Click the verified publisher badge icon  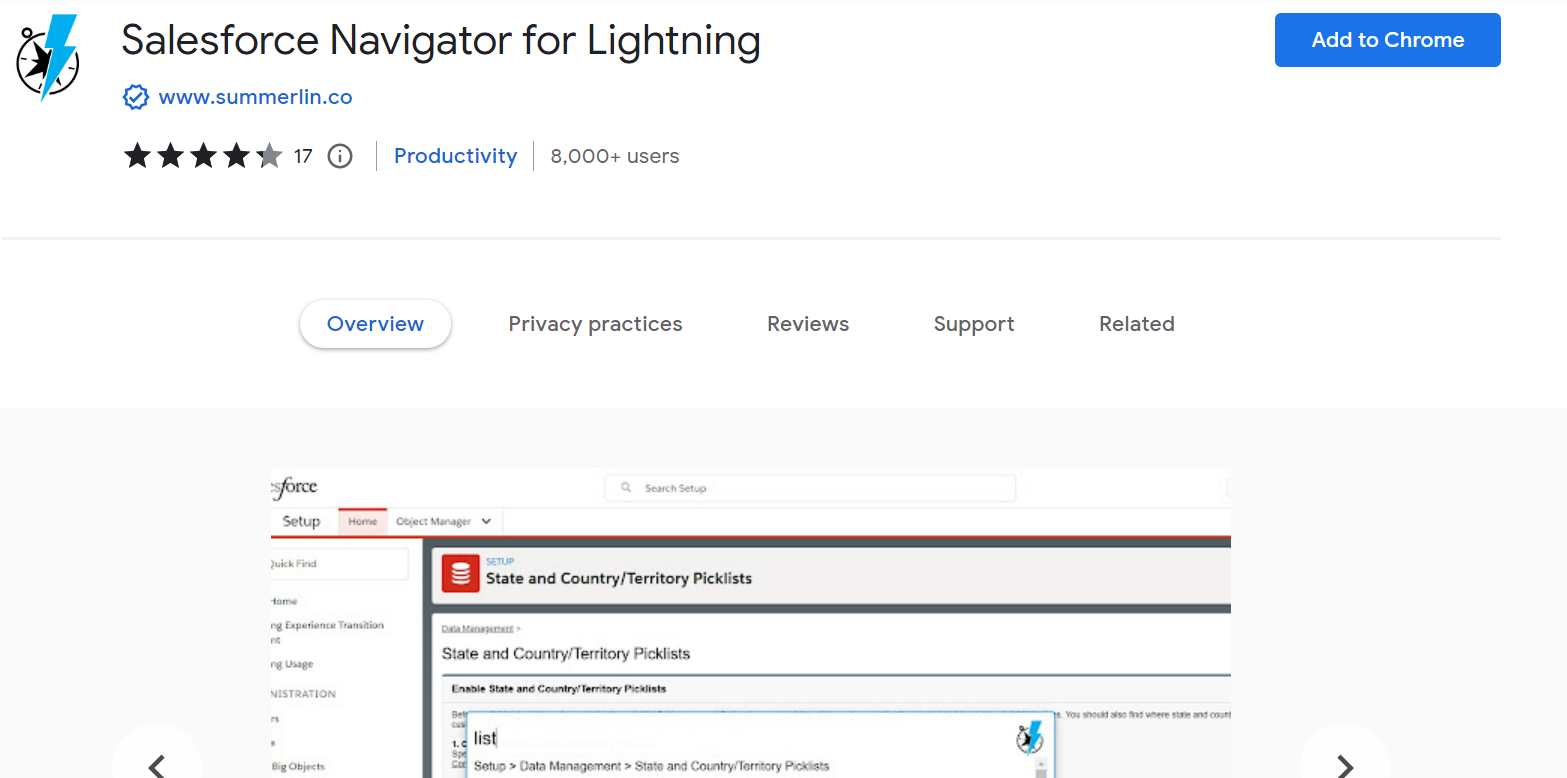point(135,97)
